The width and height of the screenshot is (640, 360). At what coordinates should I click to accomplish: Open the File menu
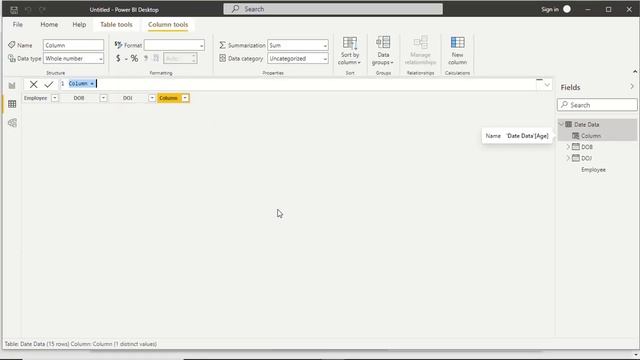click(x=18, y=24)
